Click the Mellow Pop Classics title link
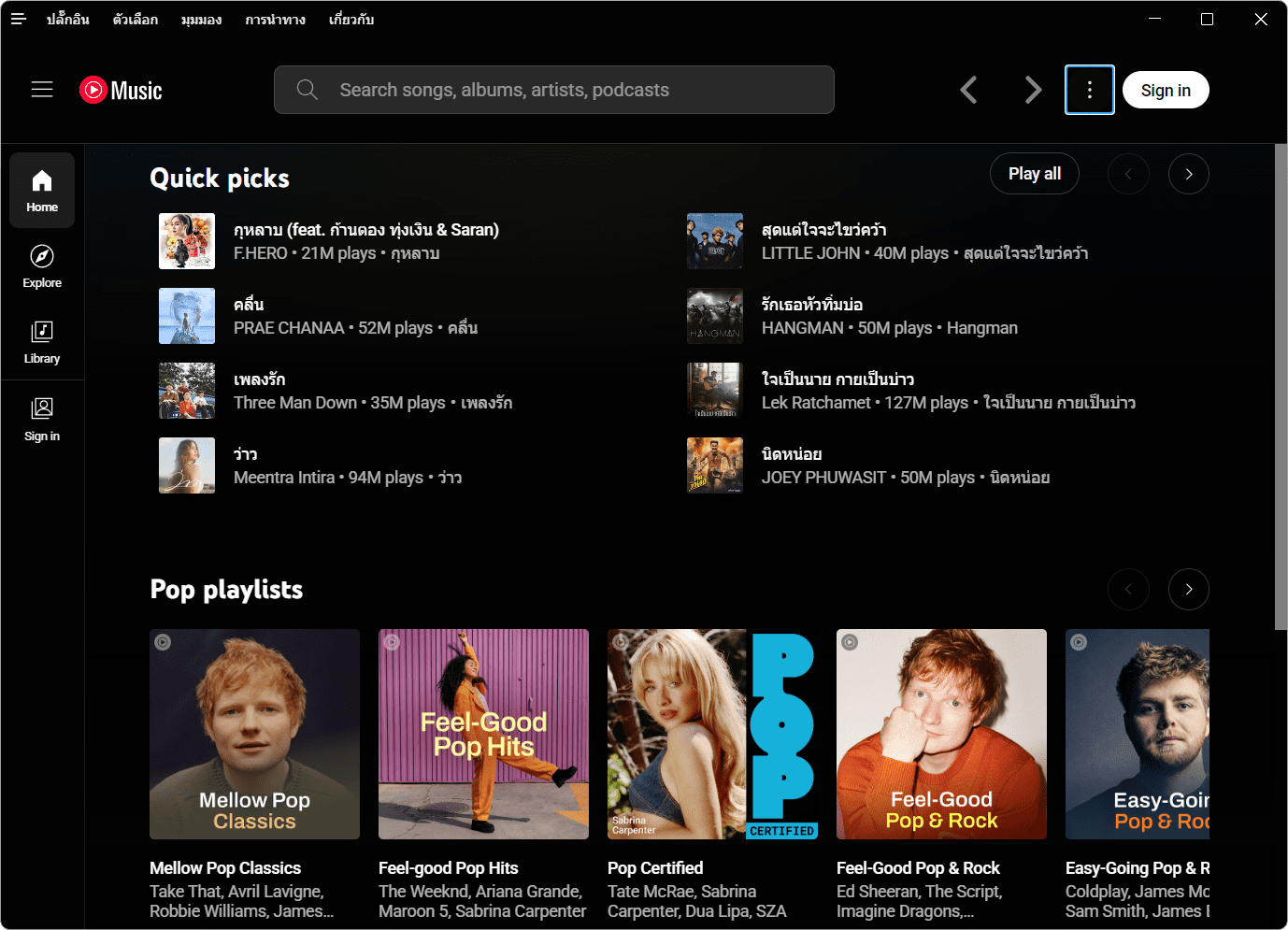Image resolution: width=1288 pixels, height=930 pixels. point(225,868)
